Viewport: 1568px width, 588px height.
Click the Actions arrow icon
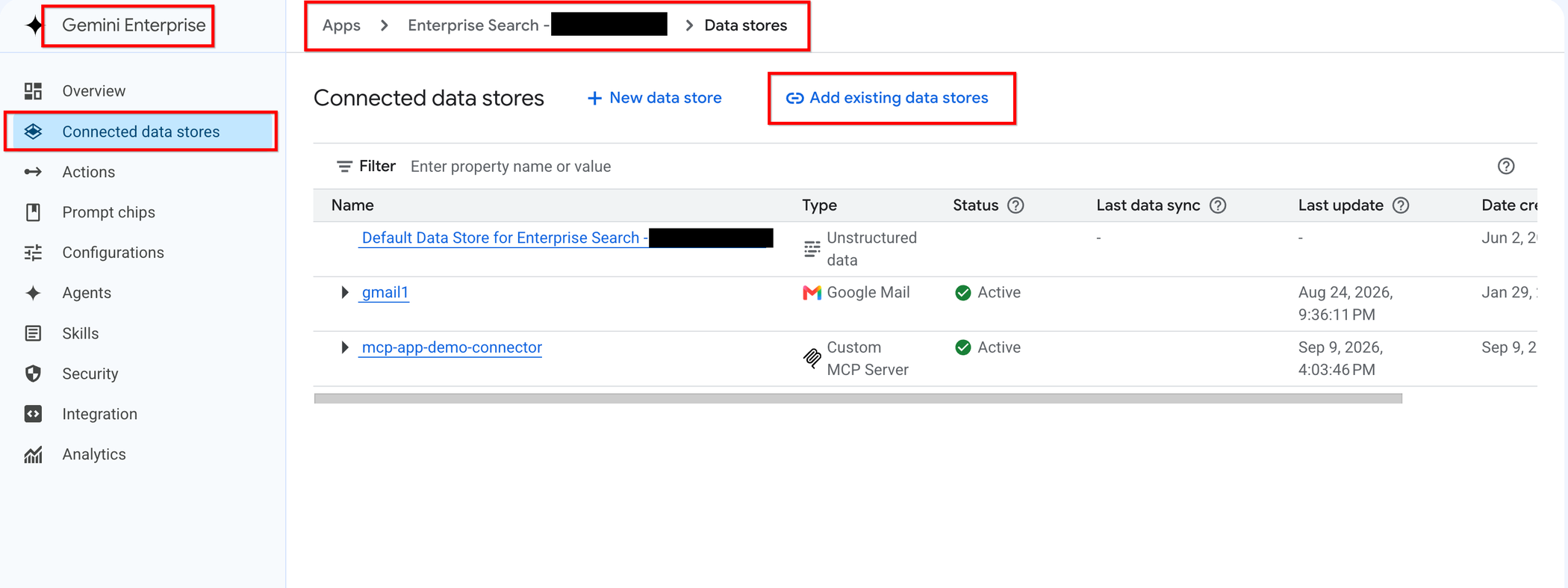pos(33,172)
